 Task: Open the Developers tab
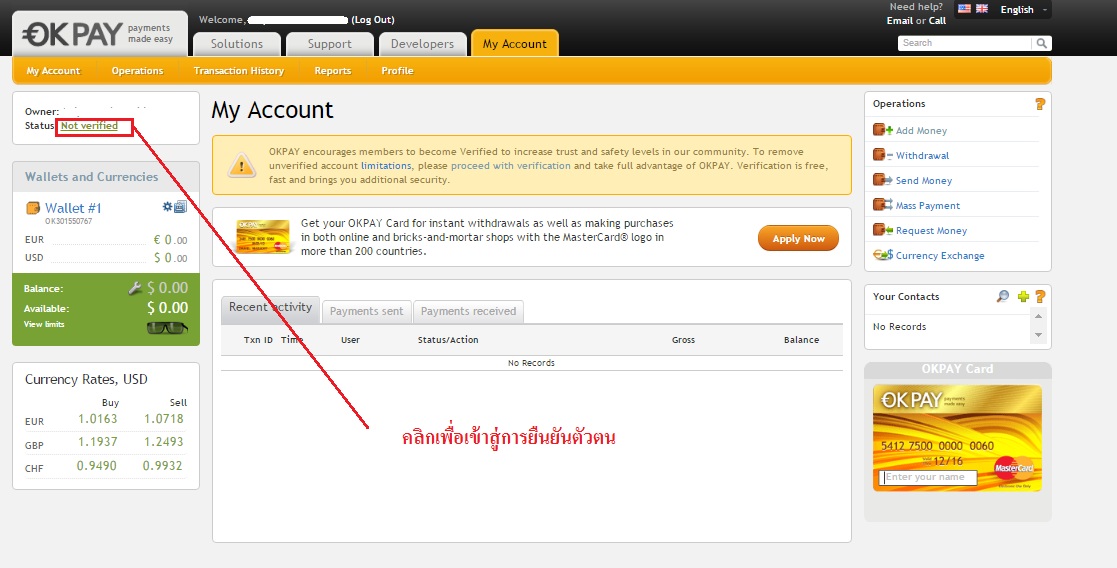click(x=422, y=43)
